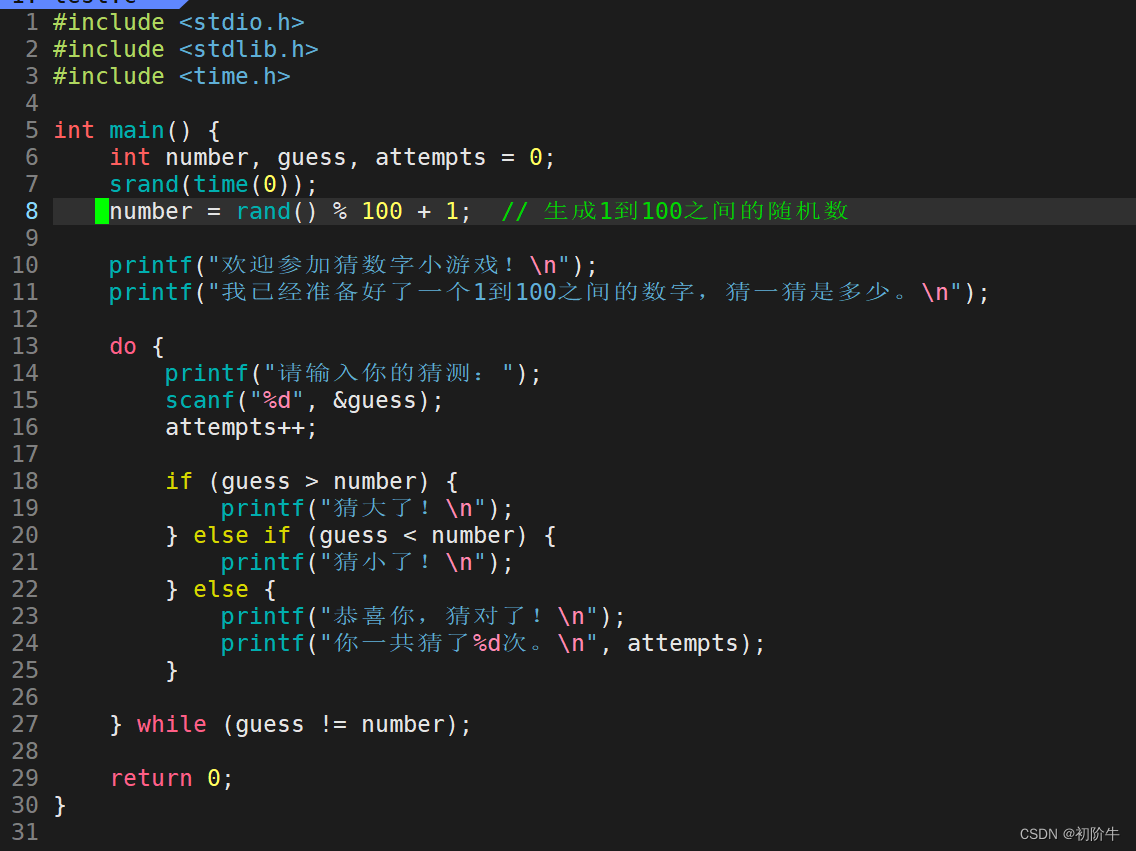
Task: Click line number 8 in the gutter
Action: point(32,211)
